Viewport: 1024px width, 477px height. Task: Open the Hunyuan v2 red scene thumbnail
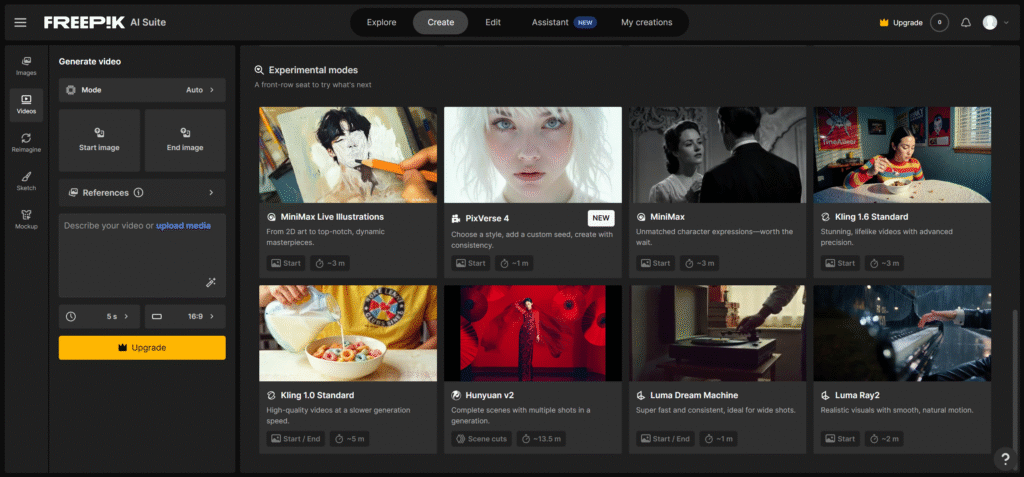click(533, 333)
